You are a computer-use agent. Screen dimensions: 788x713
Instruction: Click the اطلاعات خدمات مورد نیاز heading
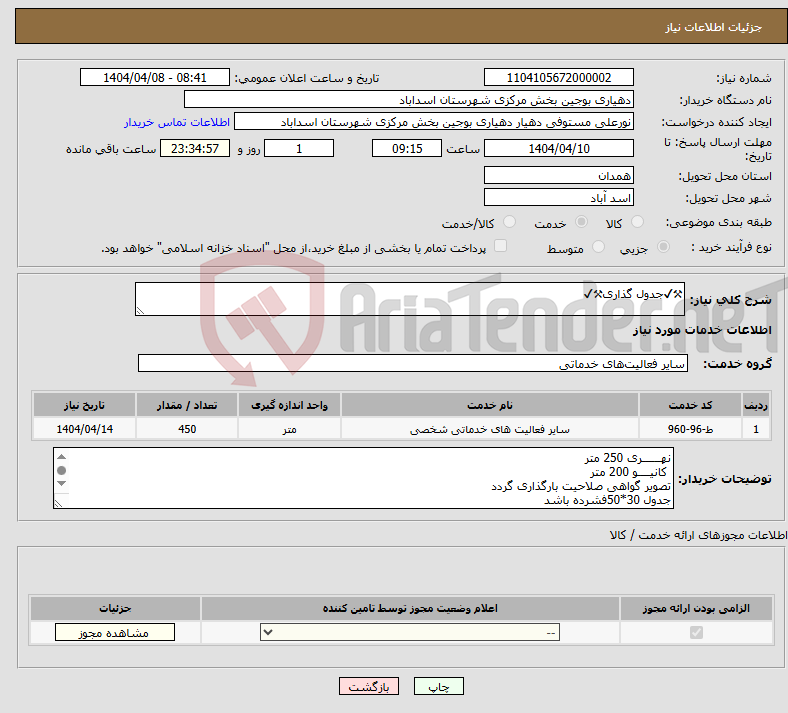point(702,330)
